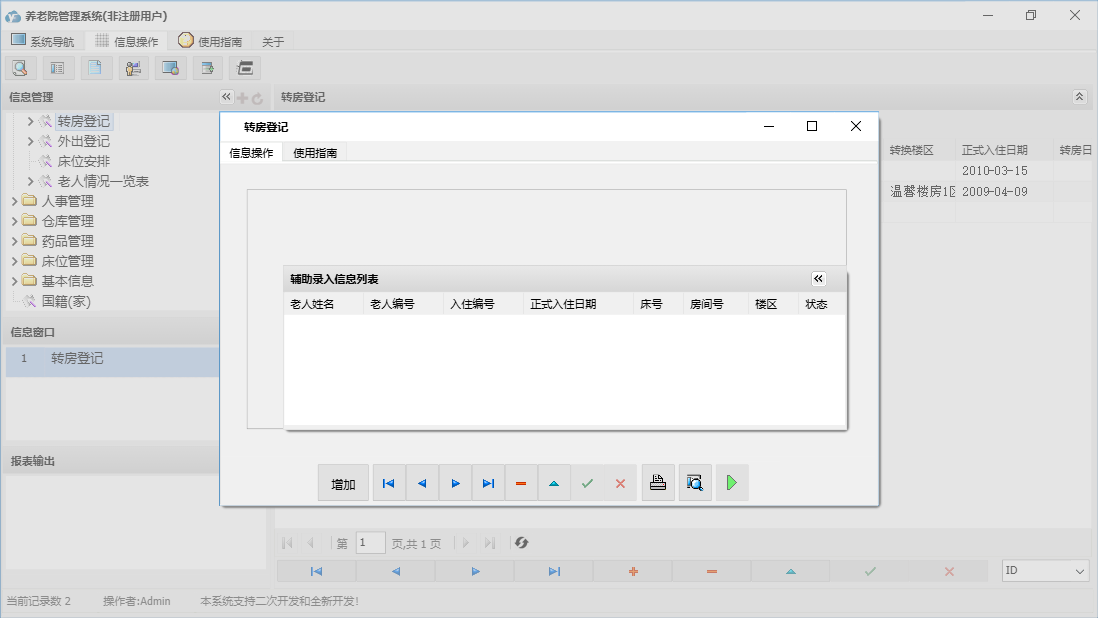Click the search document icon in the main toolbar

20,68
